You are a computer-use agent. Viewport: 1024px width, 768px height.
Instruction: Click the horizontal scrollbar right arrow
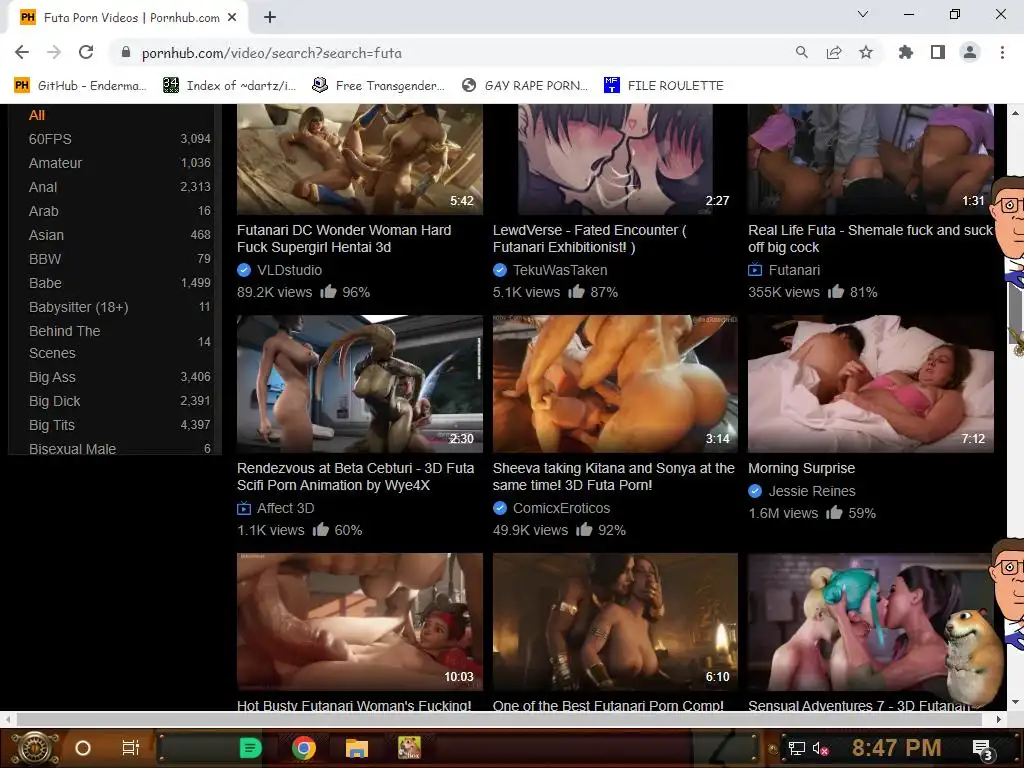[999, 719]
